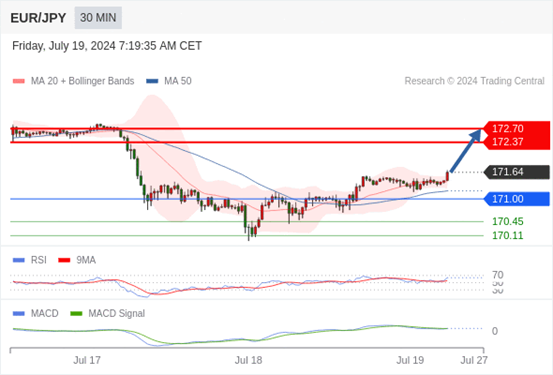Click the Jul 27 date axis label

(474, 360)
